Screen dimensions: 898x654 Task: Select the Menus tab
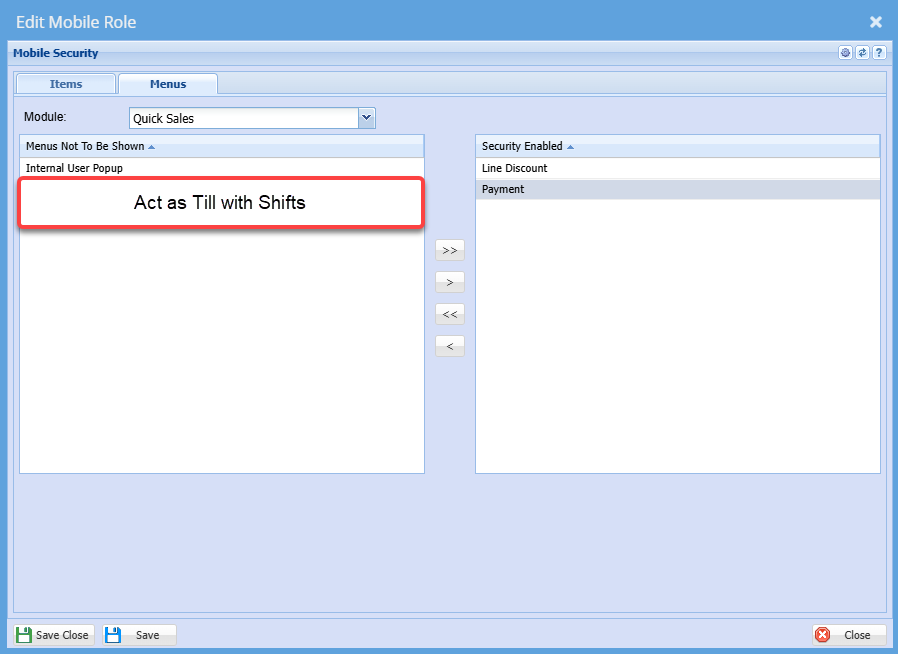point(168,84)
